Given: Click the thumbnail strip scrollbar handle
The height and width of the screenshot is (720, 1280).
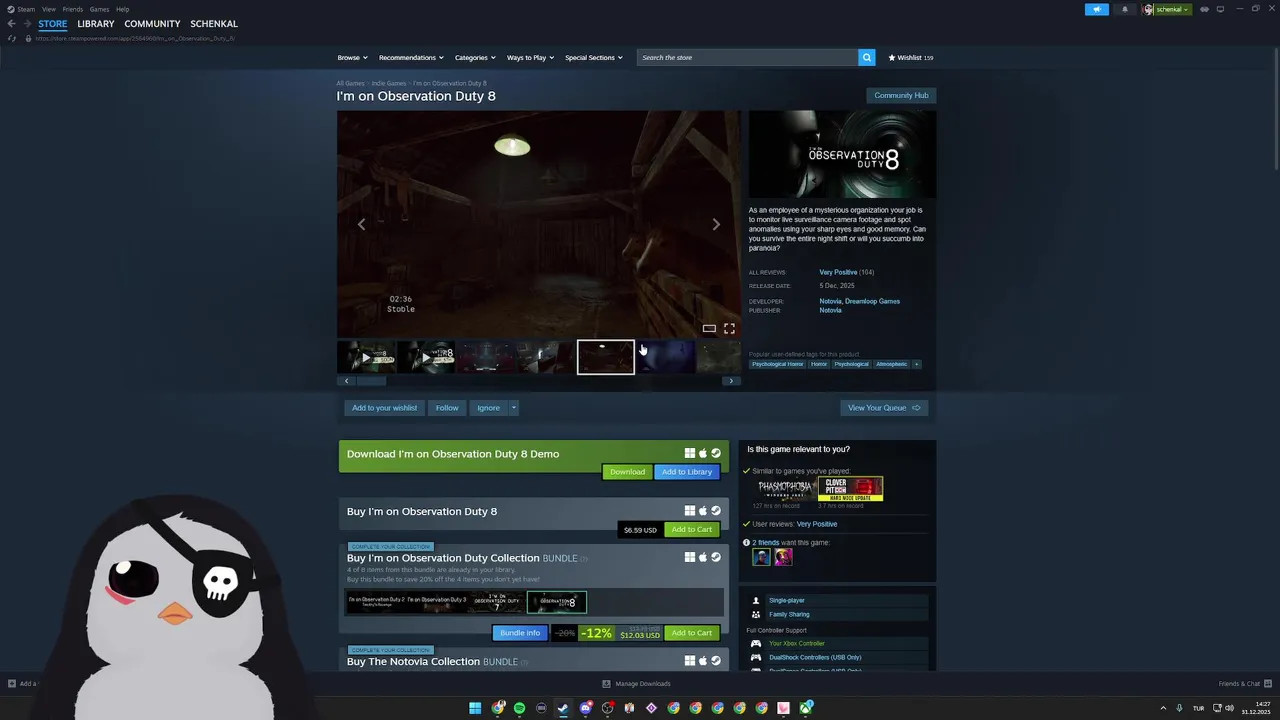Looking at the screenshot, I should pos(371,381).
